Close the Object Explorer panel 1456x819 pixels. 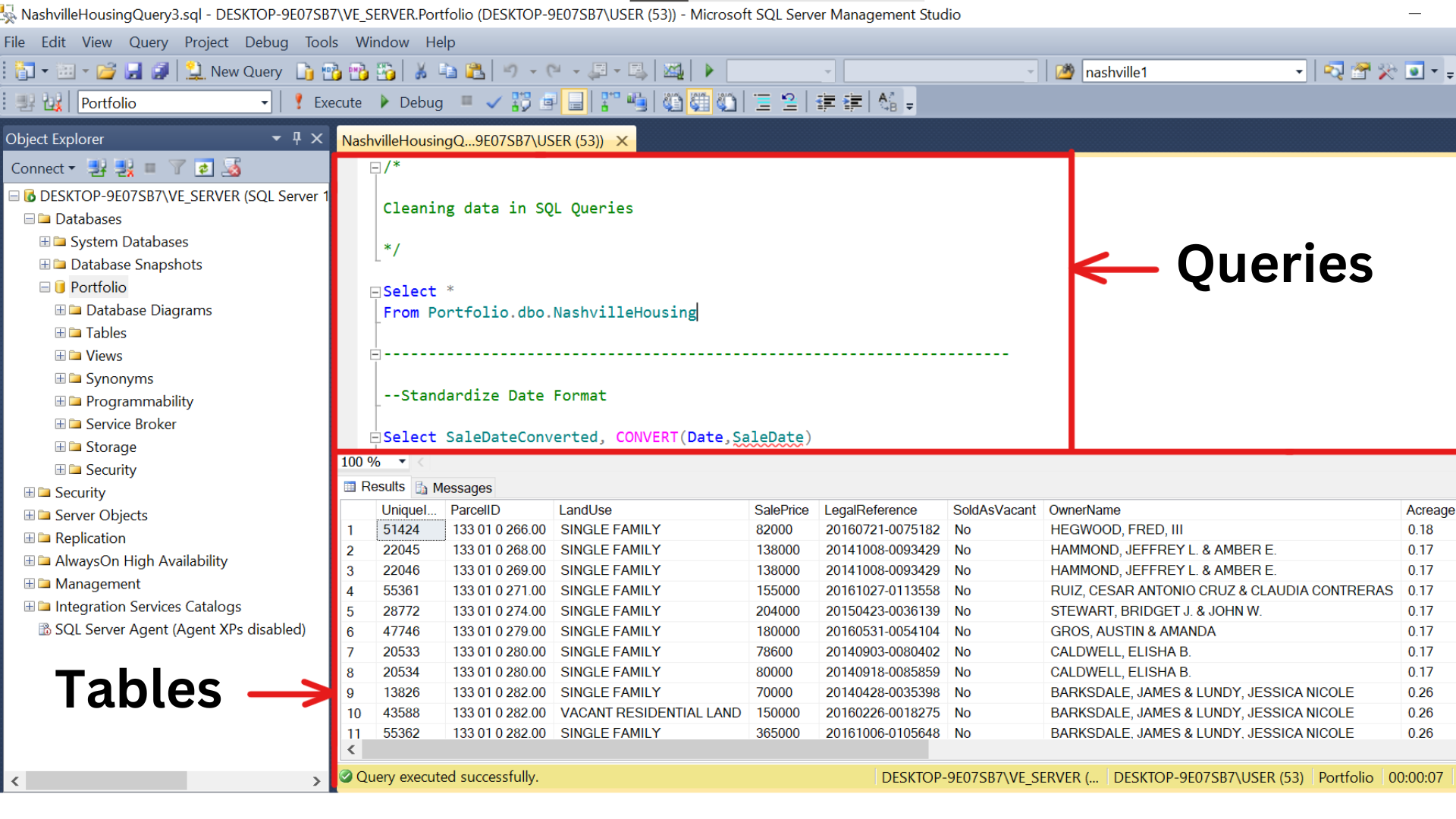pos(317,138)
